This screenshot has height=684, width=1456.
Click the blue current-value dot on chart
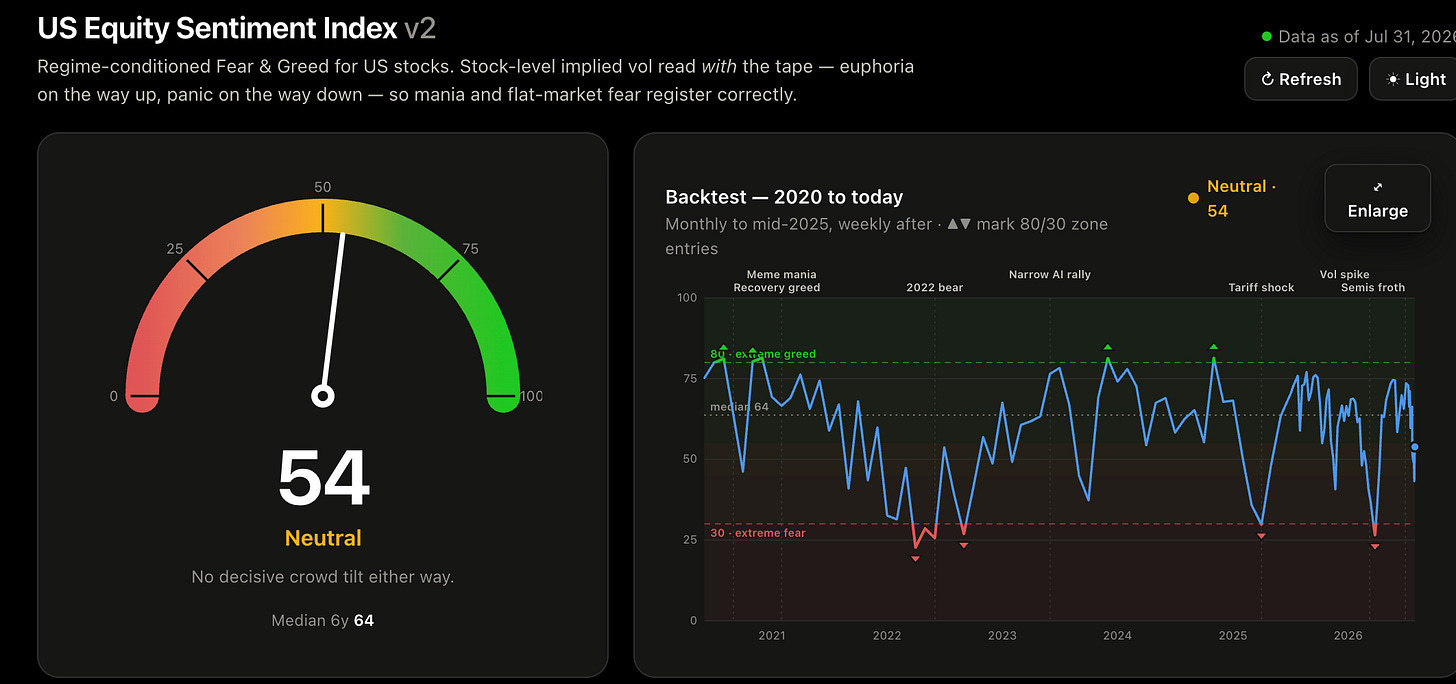[x=1414, y=447]
